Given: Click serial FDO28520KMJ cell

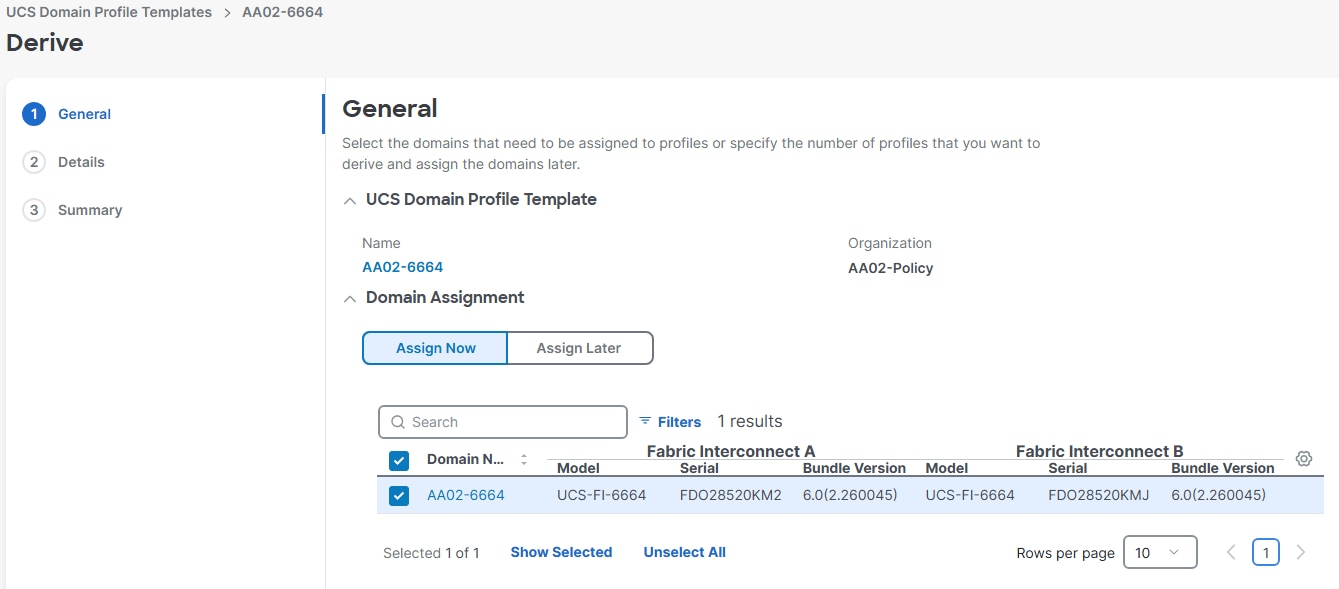Looking at the screenshot, I should (x=1099, y=495).
